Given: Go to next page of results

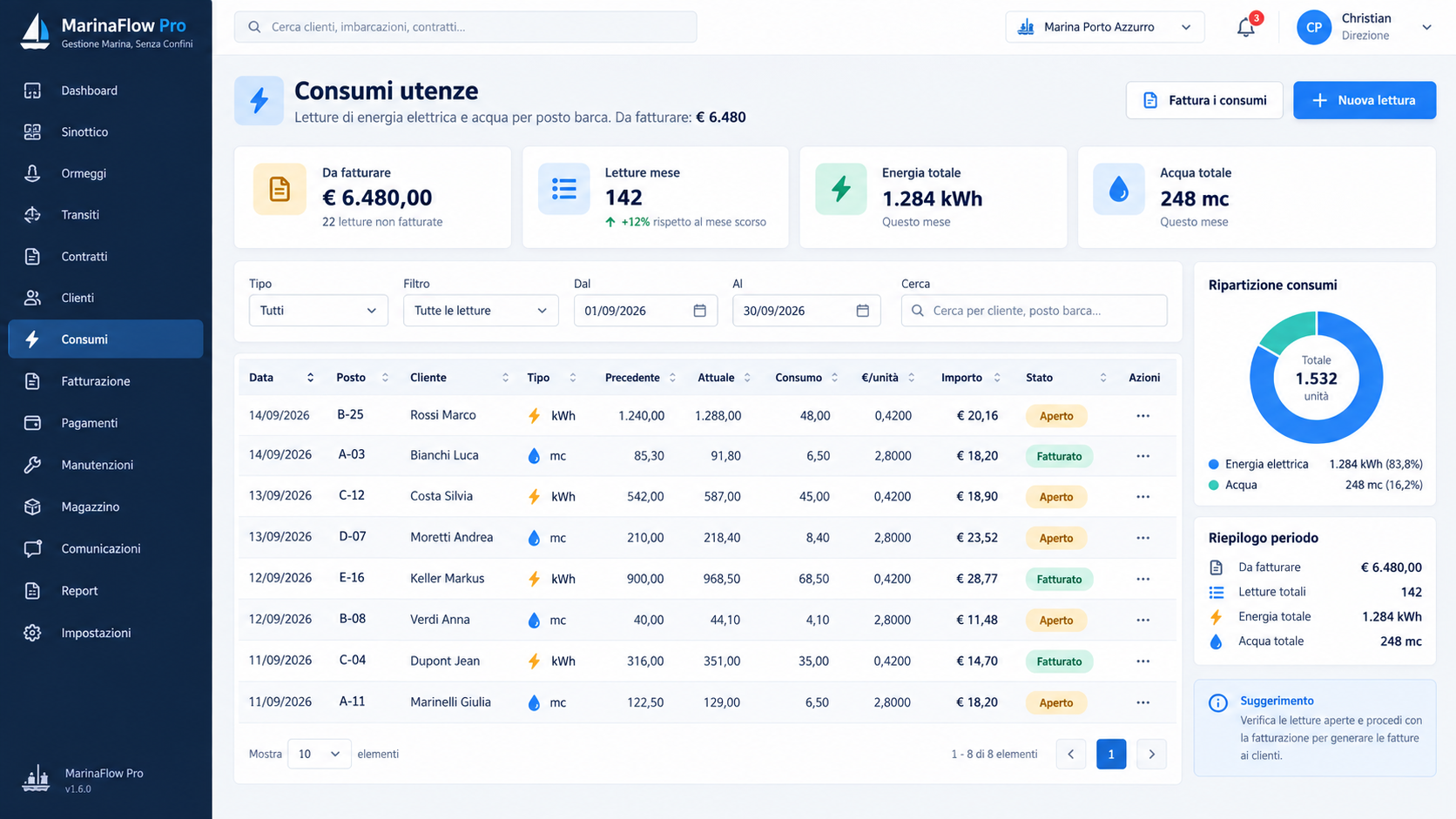Looking at the screenshot, I should tap(1151, 754).
